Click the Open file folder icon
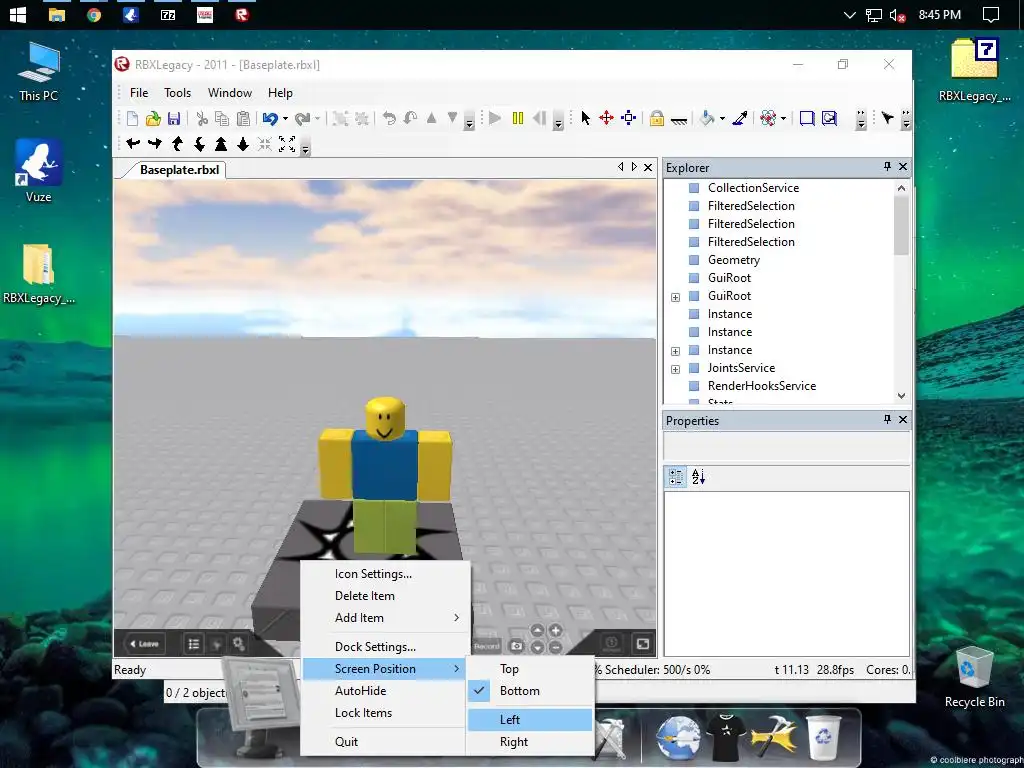This screenshot has width=1024, height=768. click(153, 118)
